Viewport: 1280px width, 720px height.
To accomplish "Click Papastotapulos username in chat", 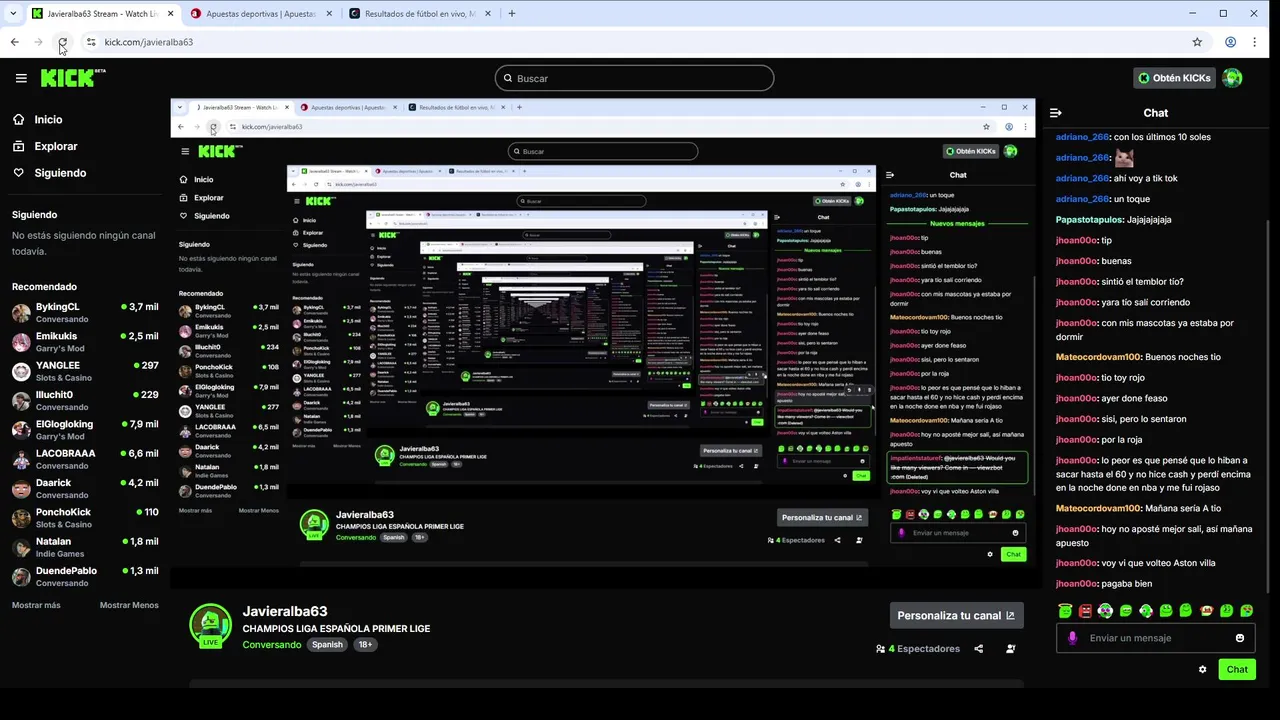I will click(x=1088, y=219).
